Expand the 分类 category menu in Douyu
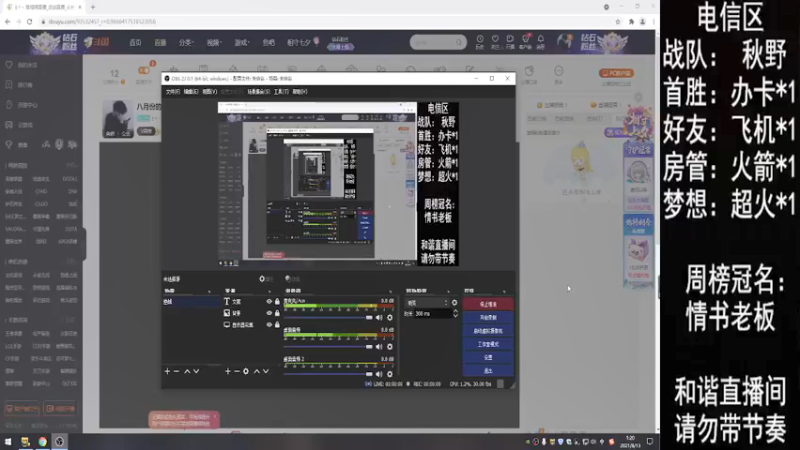Screen dimensions: 800x450 click(x=186, y=42)
